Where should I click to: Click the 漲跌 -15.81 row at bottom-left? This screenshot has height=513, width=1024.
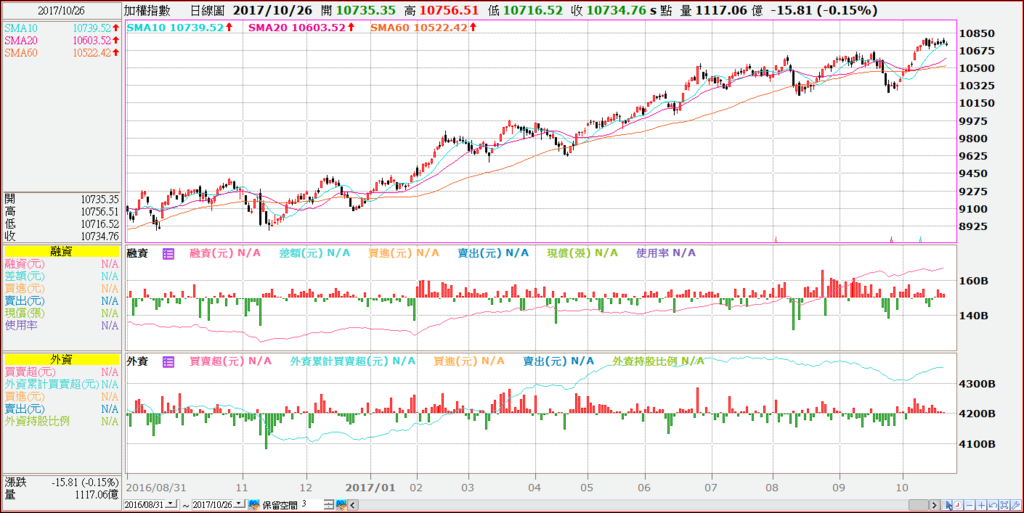tap(62, 482)
